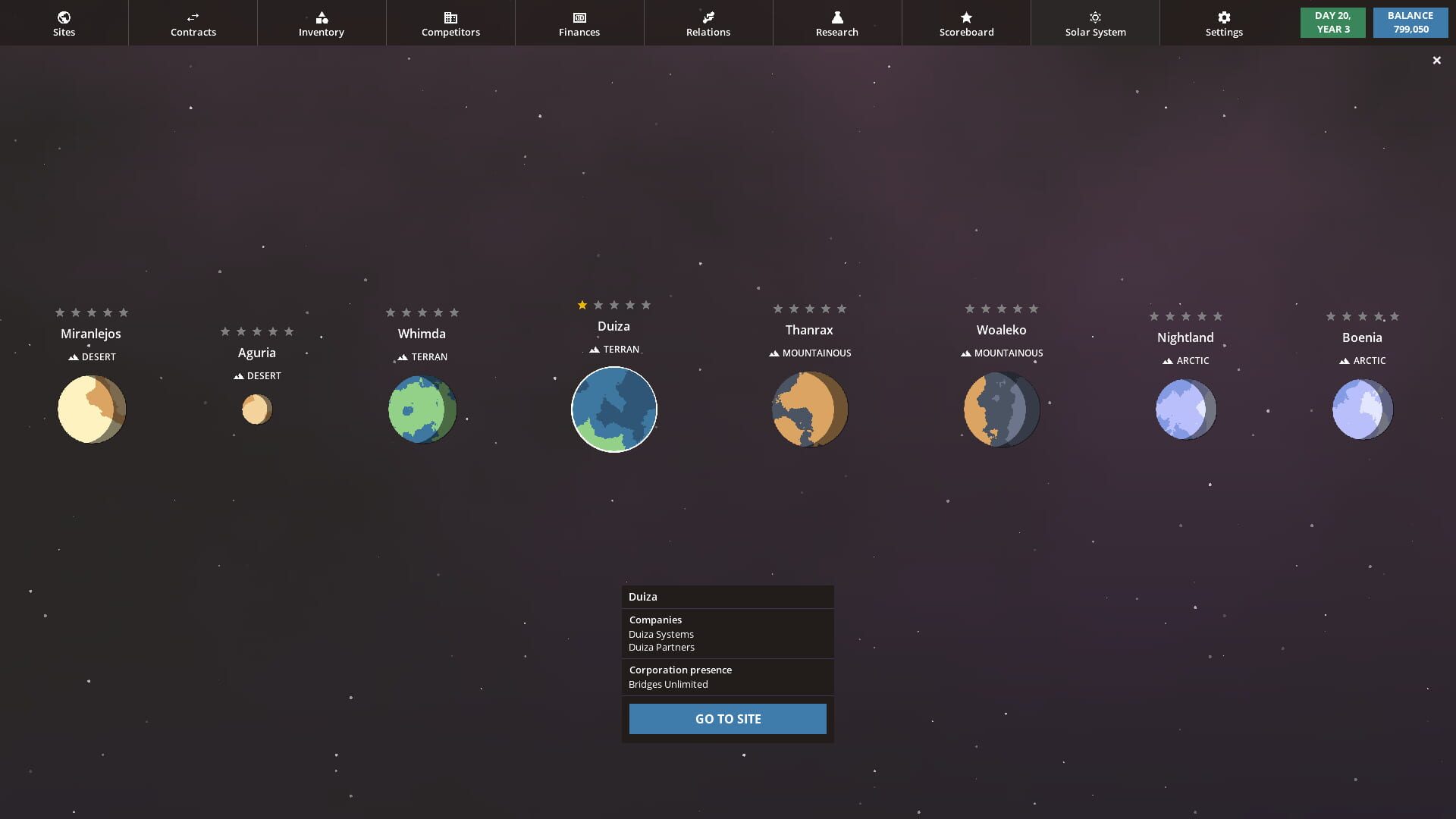Check the Competitors overview
The image size is (1456, 819).
pos(450,23)
